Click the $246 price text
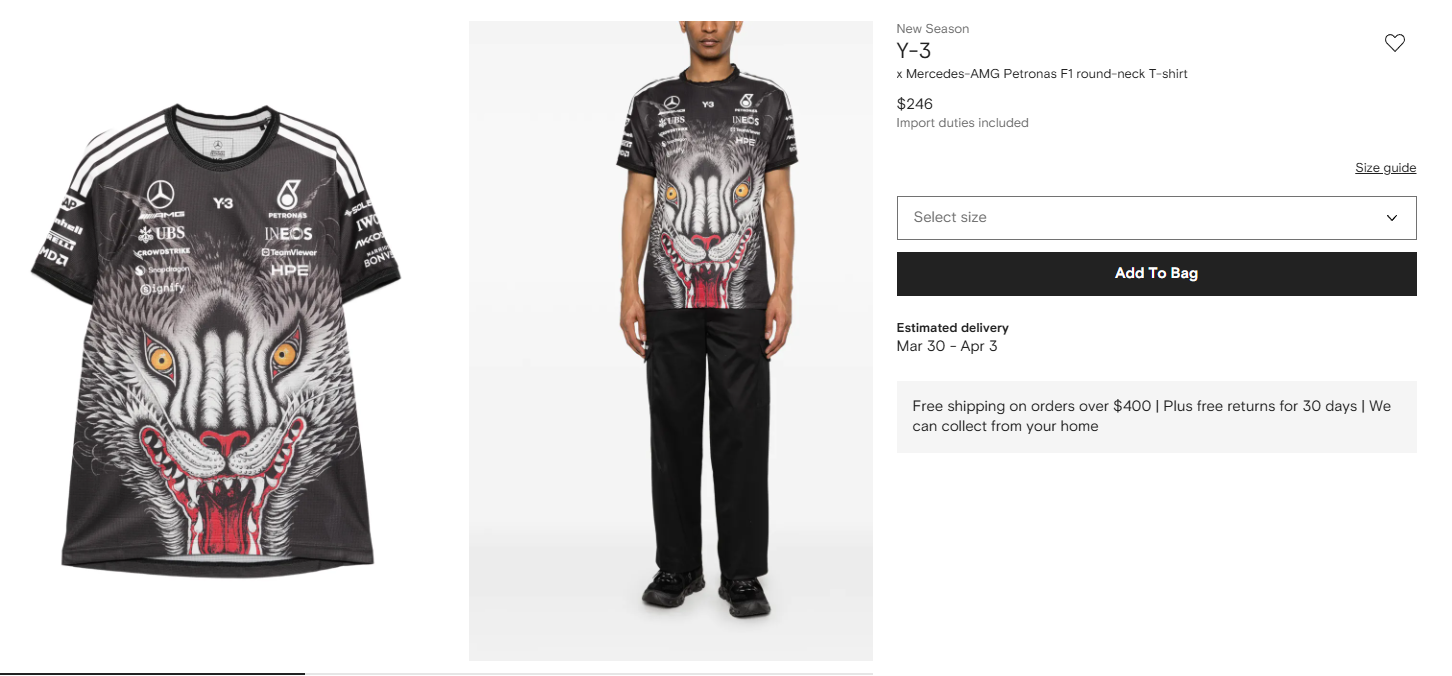 (915, 104)
